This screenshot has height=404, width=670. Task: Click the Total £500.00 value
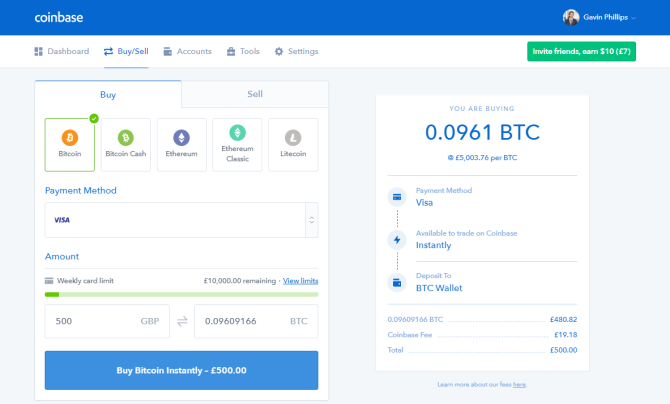tap(564, 350)
